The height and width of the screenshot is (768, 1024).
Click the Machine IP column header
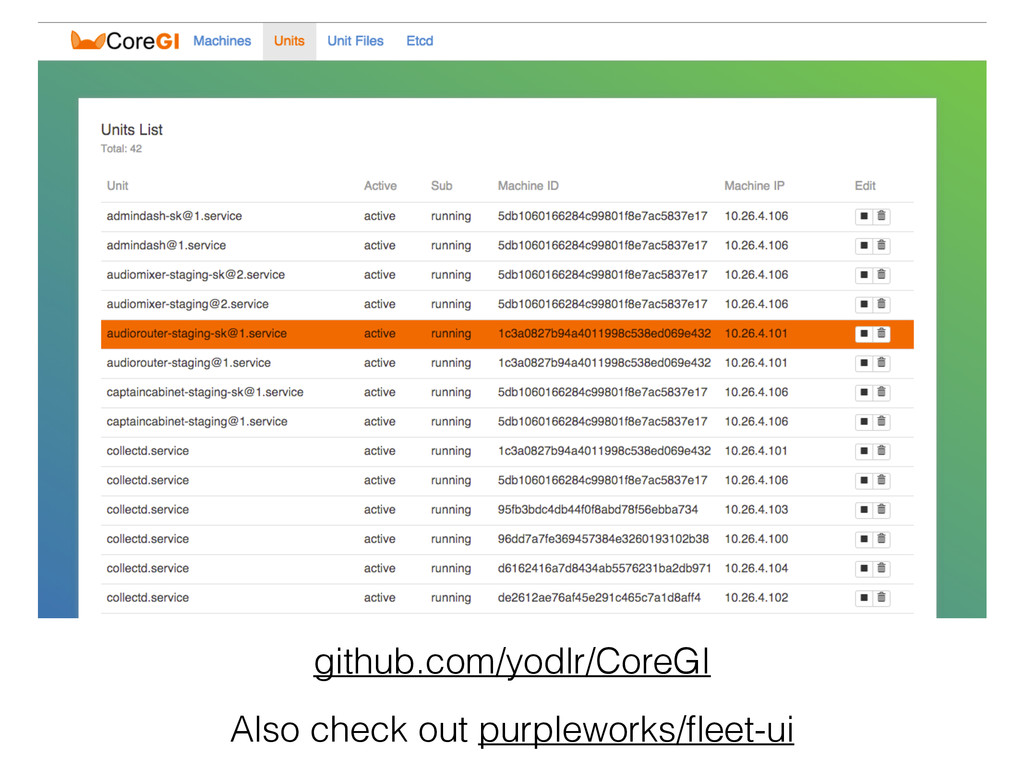pos(754,185)
